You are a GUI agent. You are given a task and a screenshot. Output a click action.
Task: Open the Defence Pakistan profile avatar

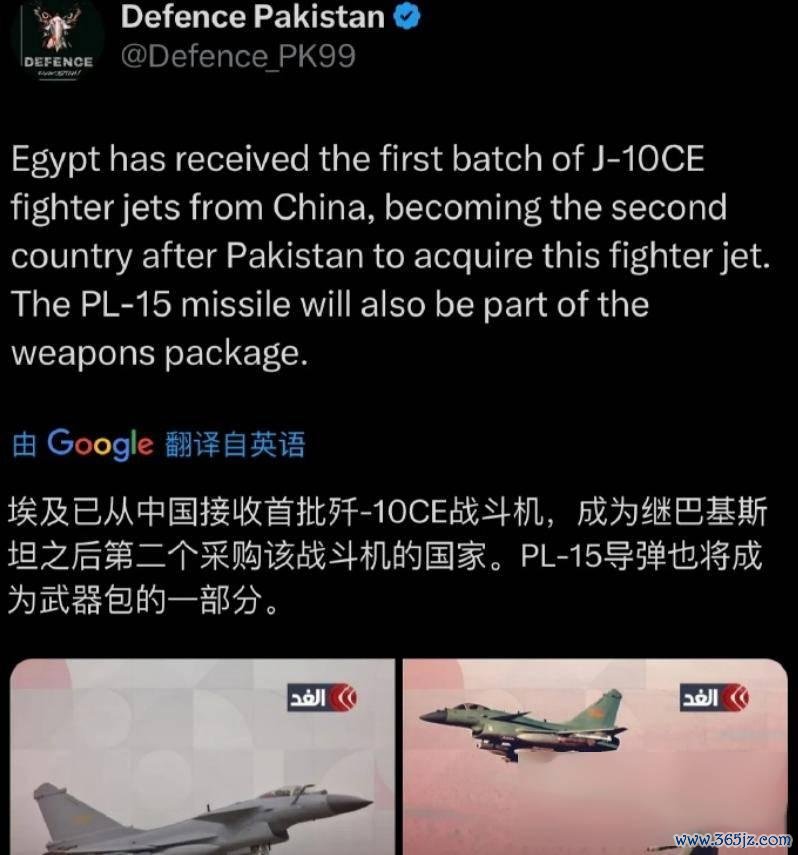[x=57, y=43]
